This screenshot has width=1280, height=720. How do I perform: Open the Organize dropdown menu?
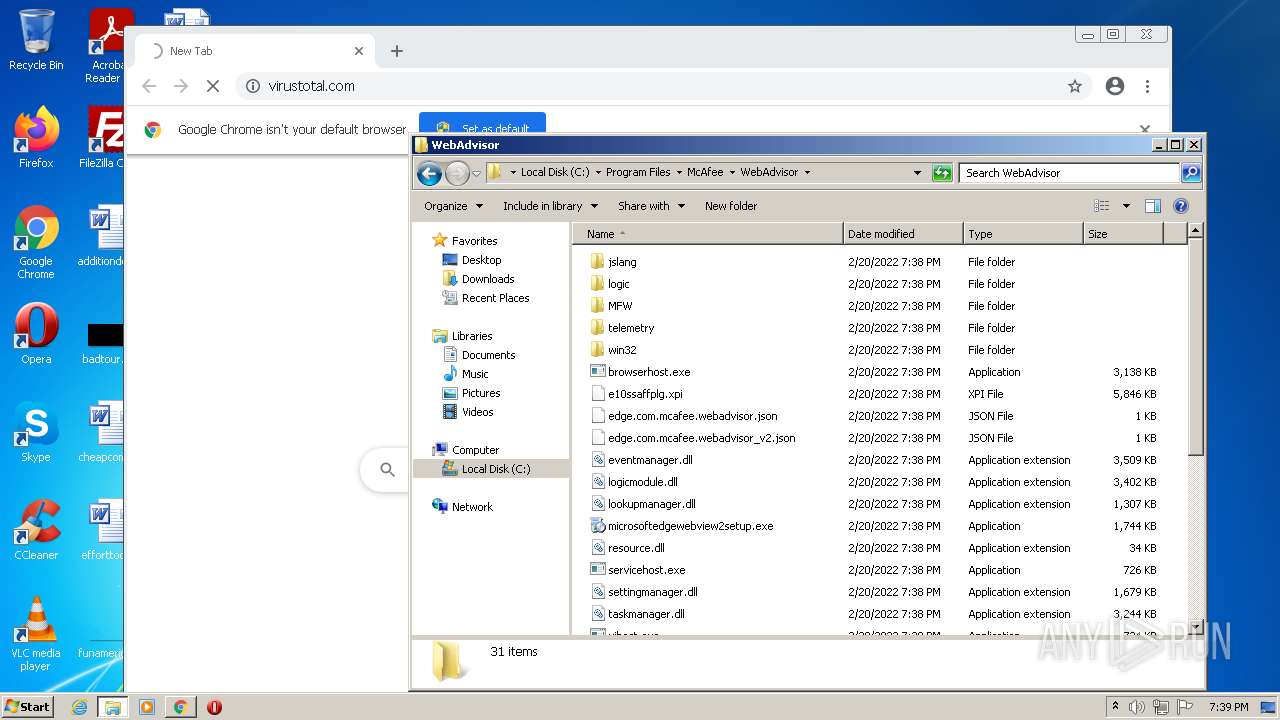[453, 206]
